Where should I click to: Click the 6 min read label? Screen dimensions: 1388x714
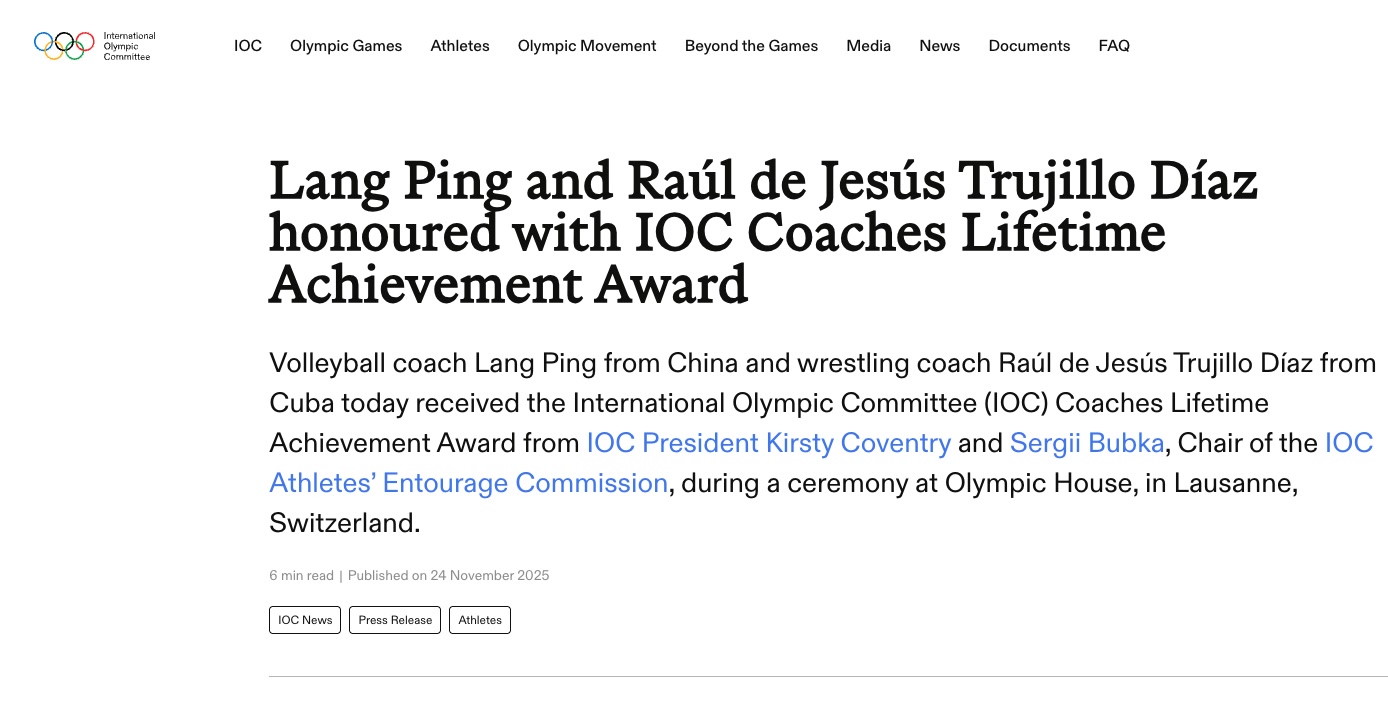[301, 576]
